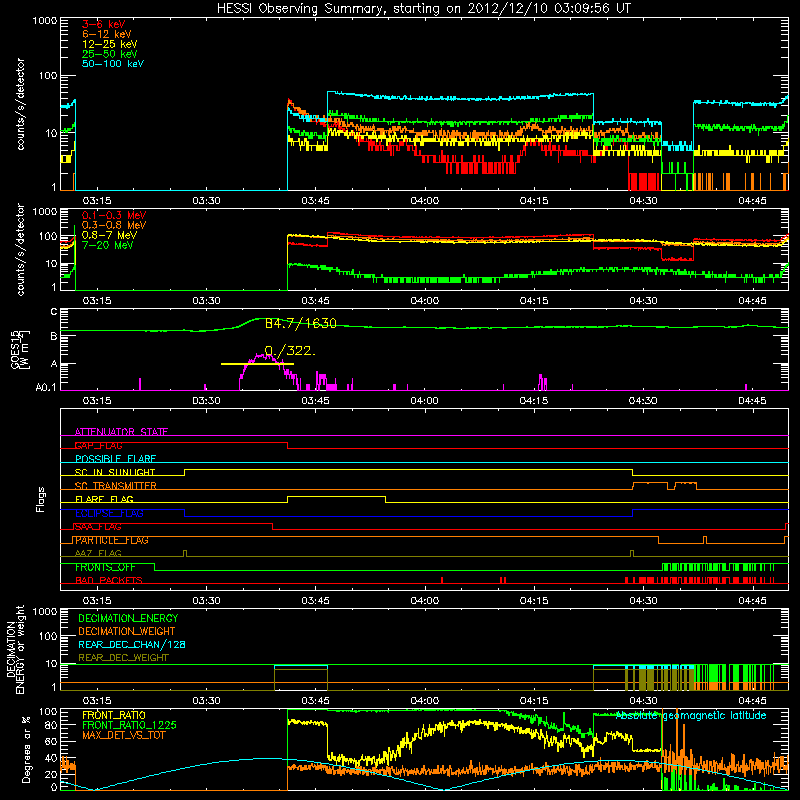The width and height of the screenshot is (800, 800).
Task: Select the DECIMATION ENERGY or weight axis title
Action: point(15,649)
